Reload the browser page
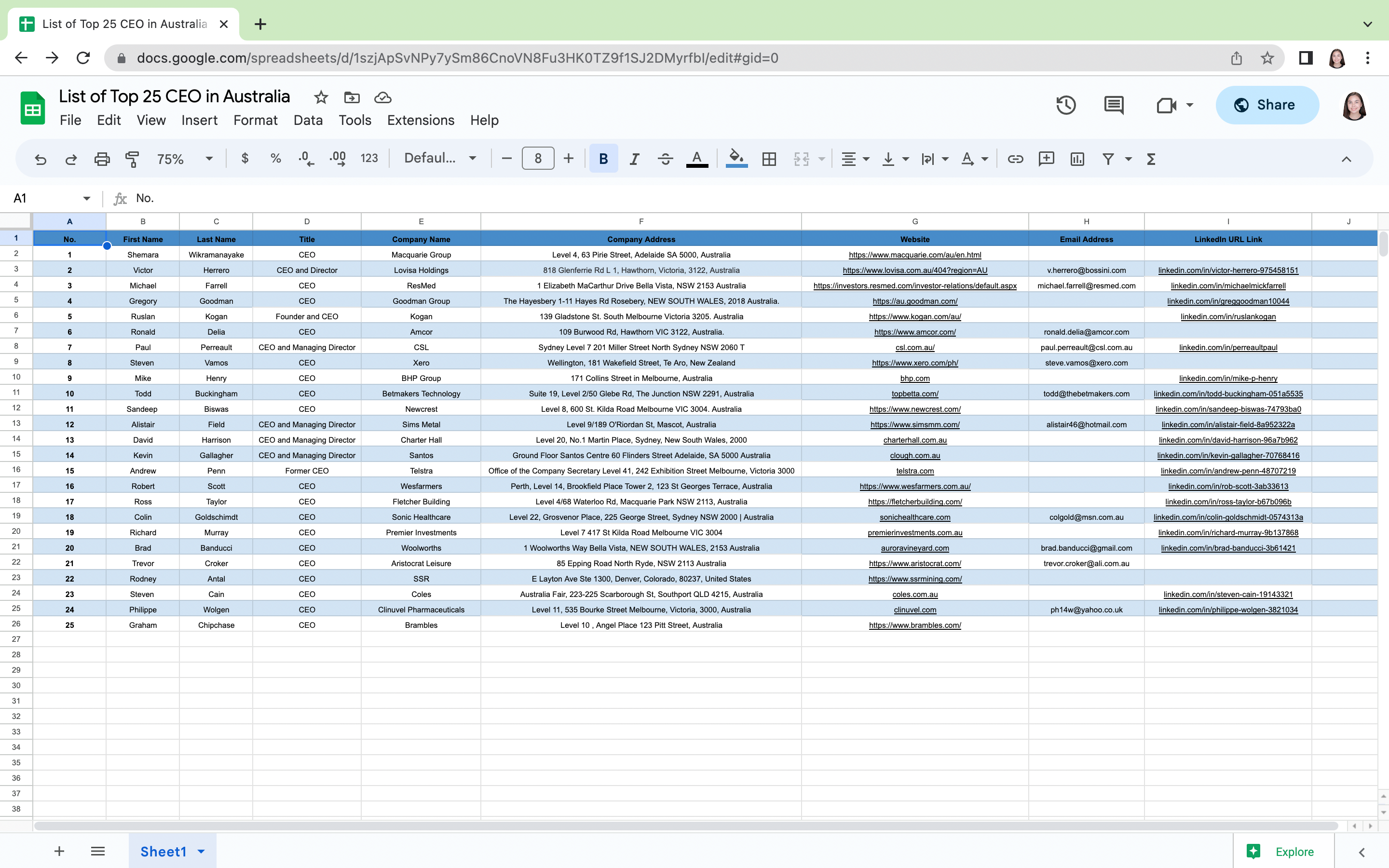Image resolution: width=1389 pixels, height=868 pixels. [x=83, y=58]
